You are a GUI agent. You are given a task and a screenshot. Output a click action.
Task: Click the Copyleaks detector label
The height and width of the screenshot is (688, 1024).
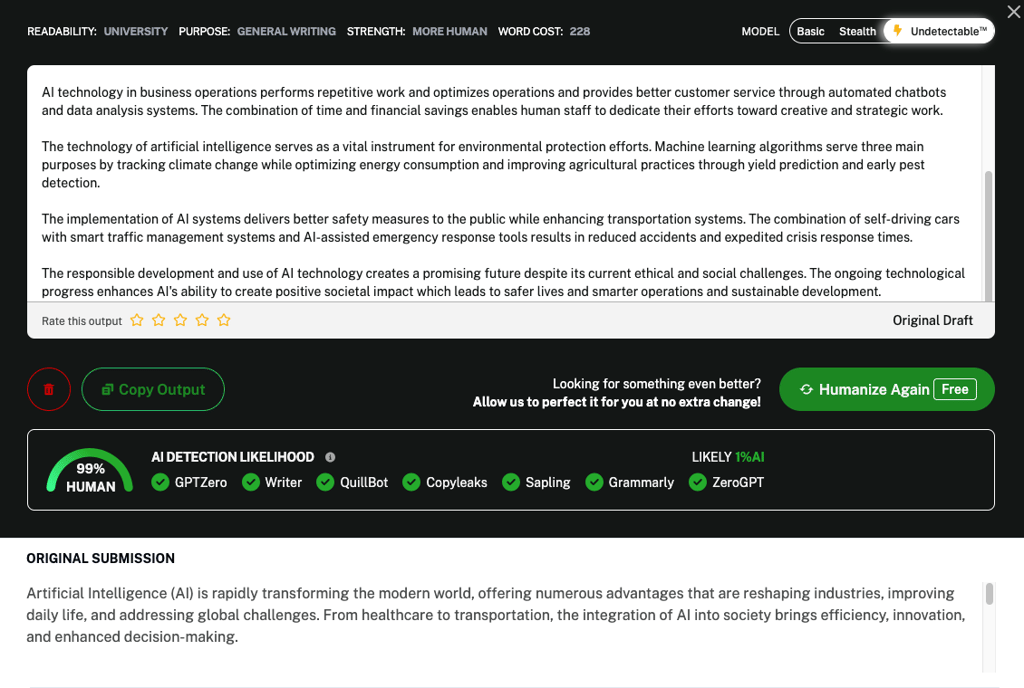[456, 482]
